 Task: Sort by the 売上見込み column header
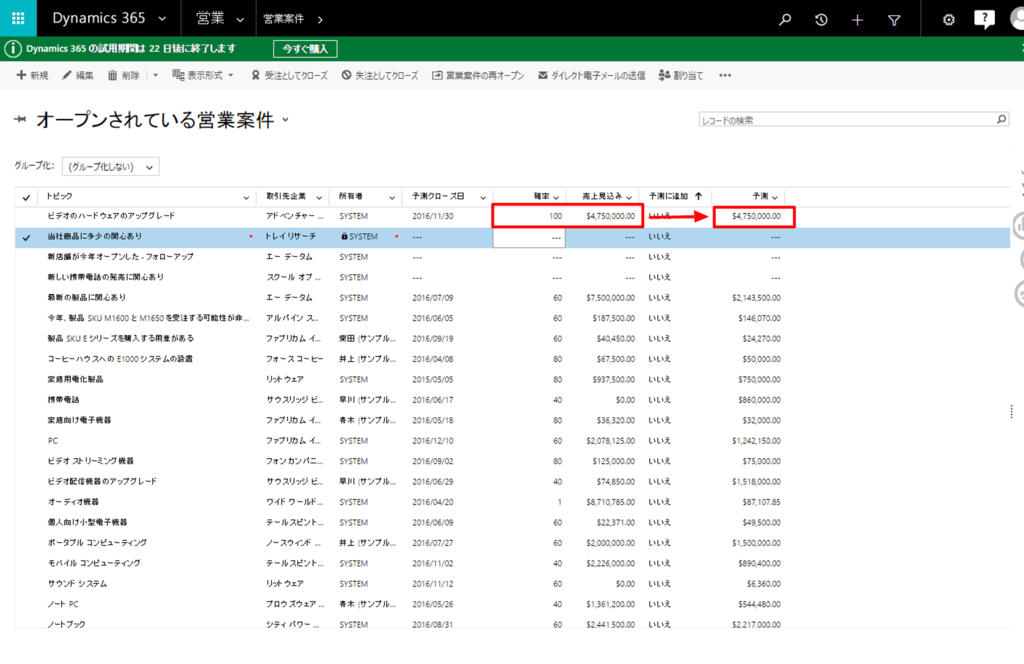(x=601, y=196)
